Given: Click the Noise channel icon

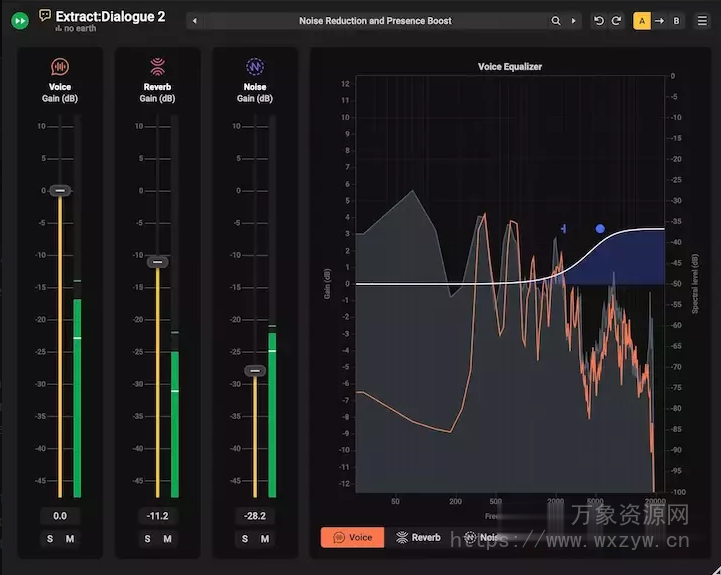Looking at the screenshot, I should coord(254,67).
